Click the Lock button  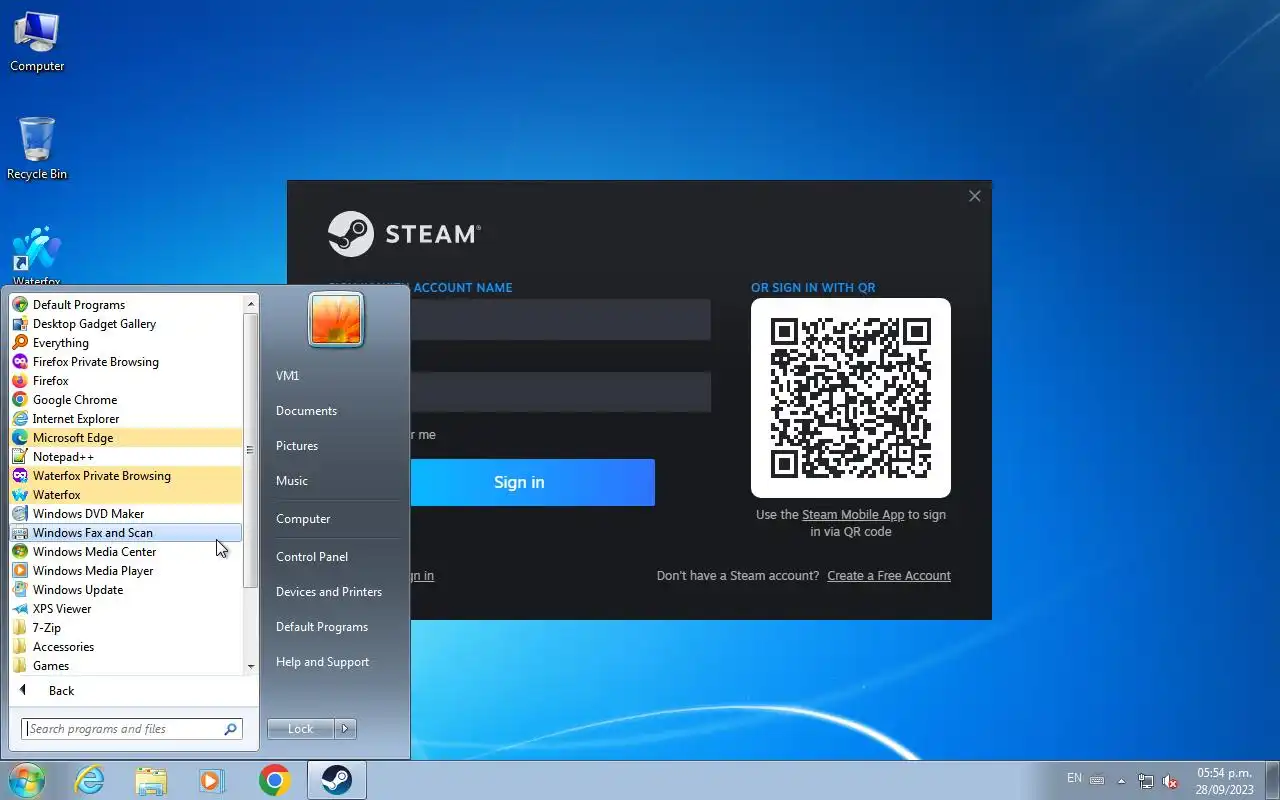[x=300, y=729]
